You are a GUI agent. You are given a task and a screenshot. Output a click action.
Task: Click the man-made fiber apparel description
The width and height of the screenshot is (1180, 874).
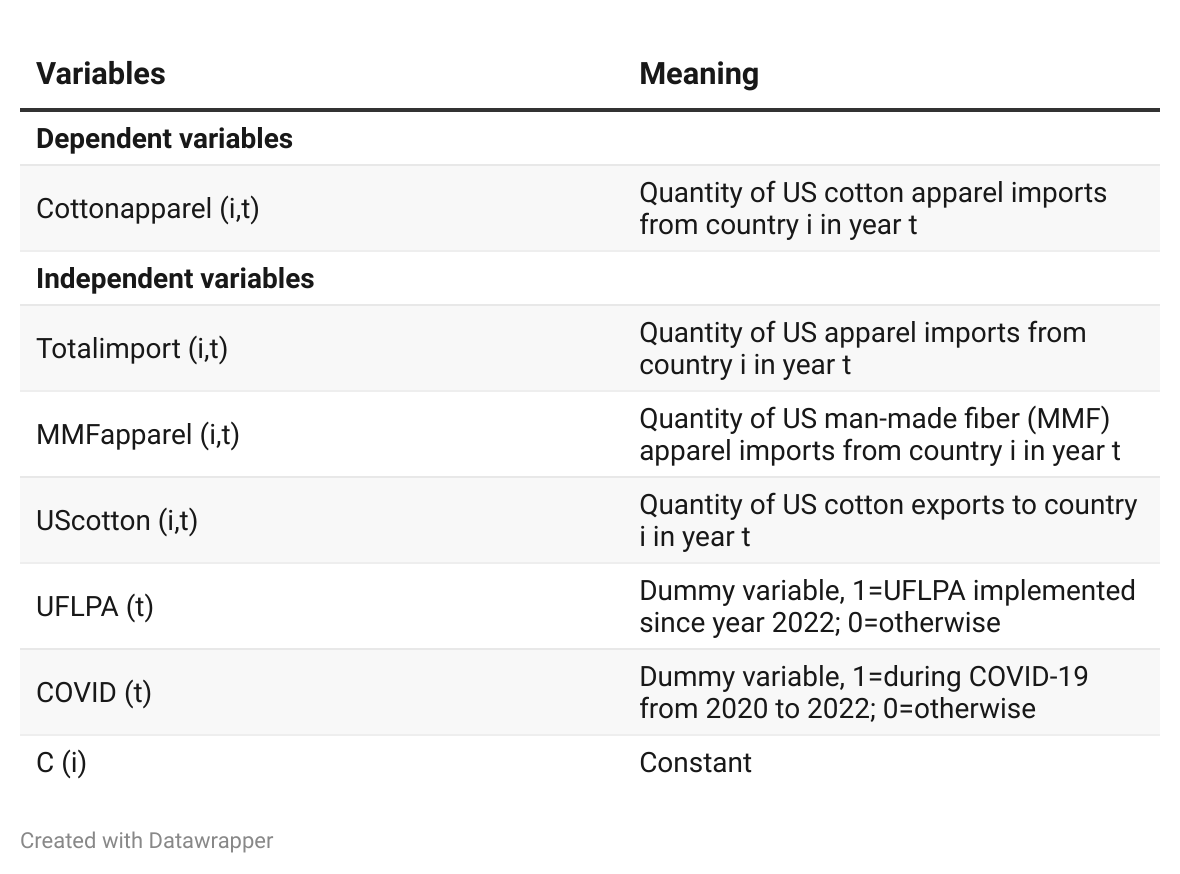tap(880, 434)
